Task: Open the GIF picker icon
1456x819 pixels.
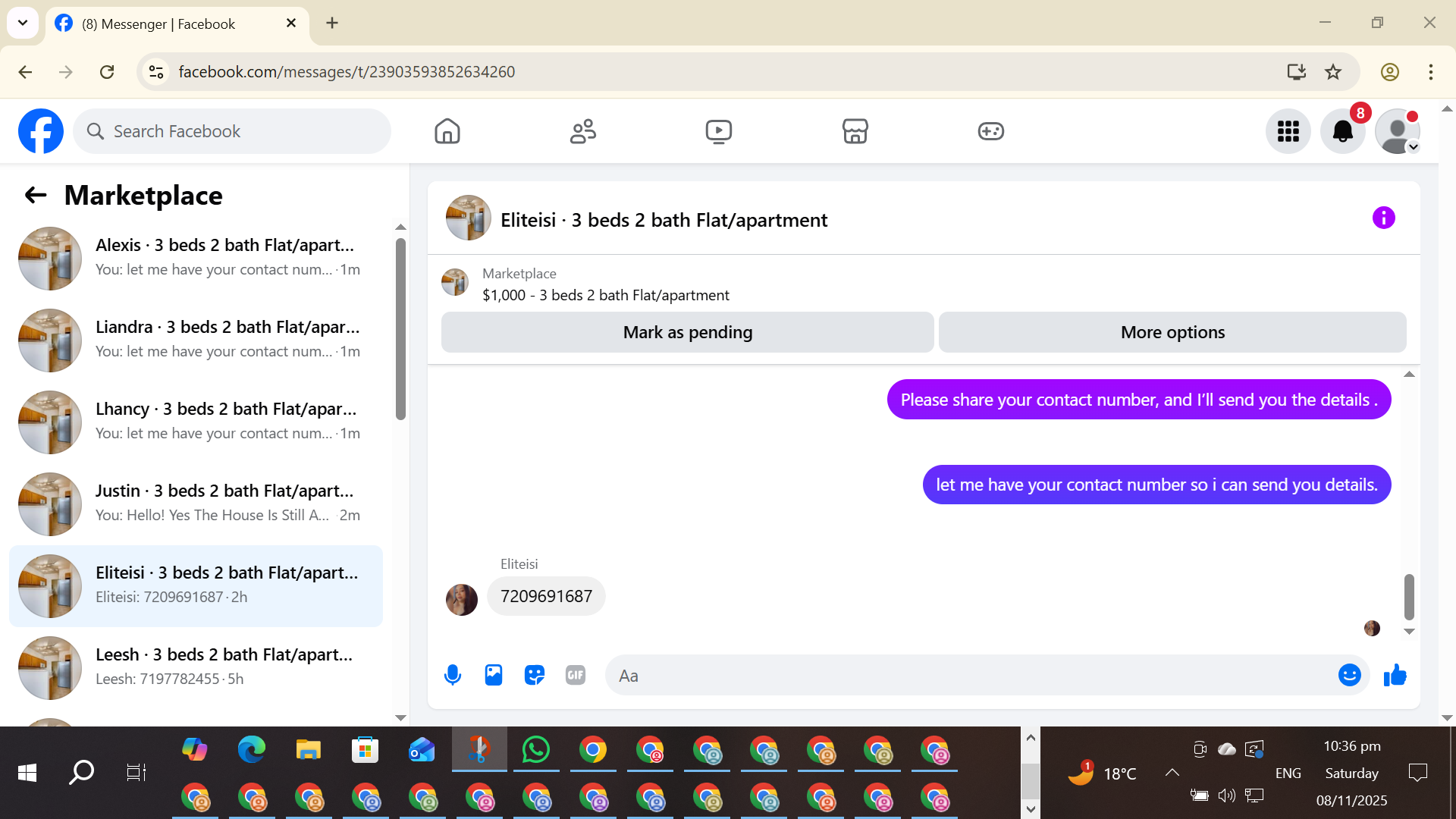Action: click(576, 675)
